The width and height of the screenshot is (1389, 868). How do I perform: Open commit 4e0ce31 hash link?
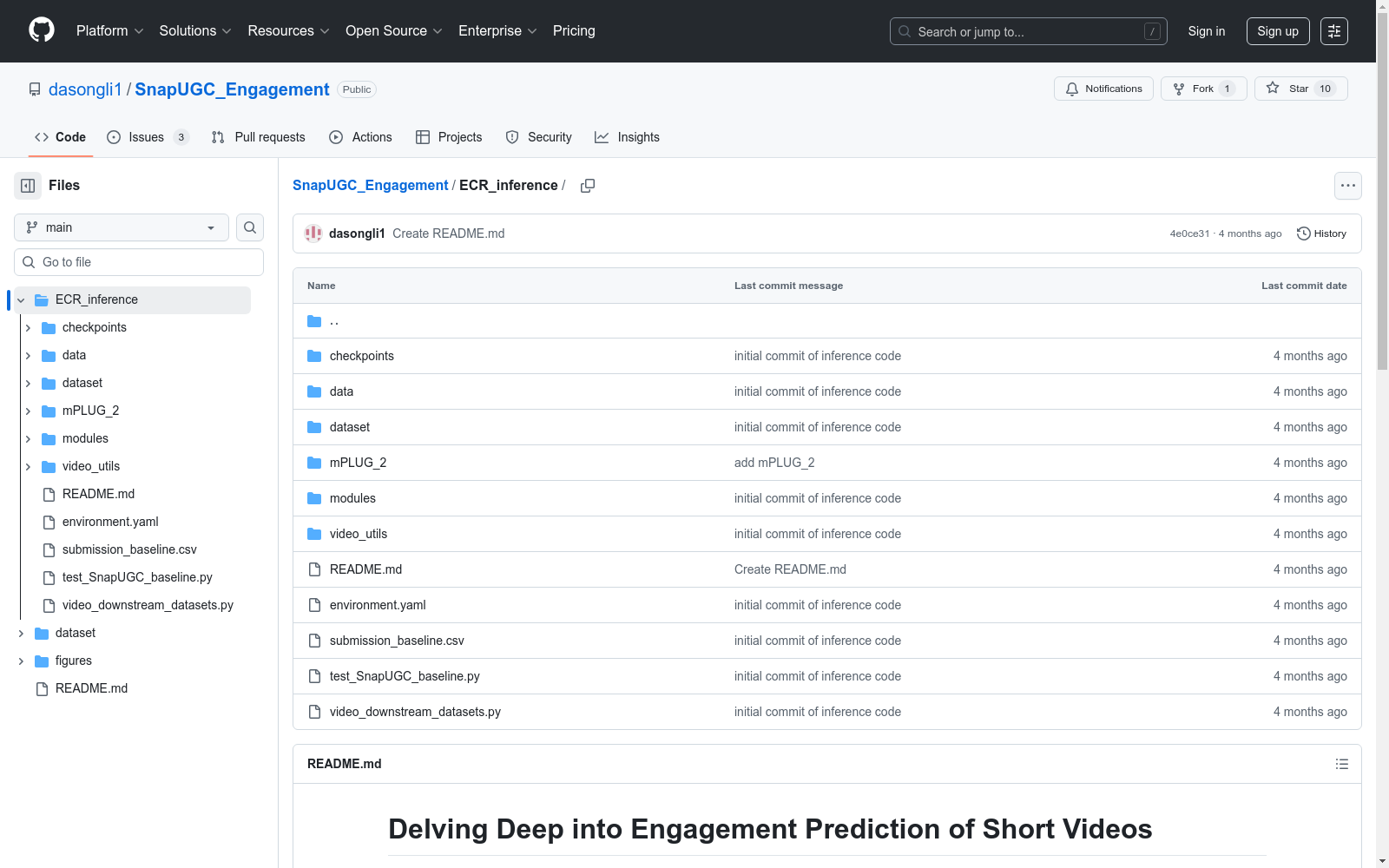[x=1189, y=233]
